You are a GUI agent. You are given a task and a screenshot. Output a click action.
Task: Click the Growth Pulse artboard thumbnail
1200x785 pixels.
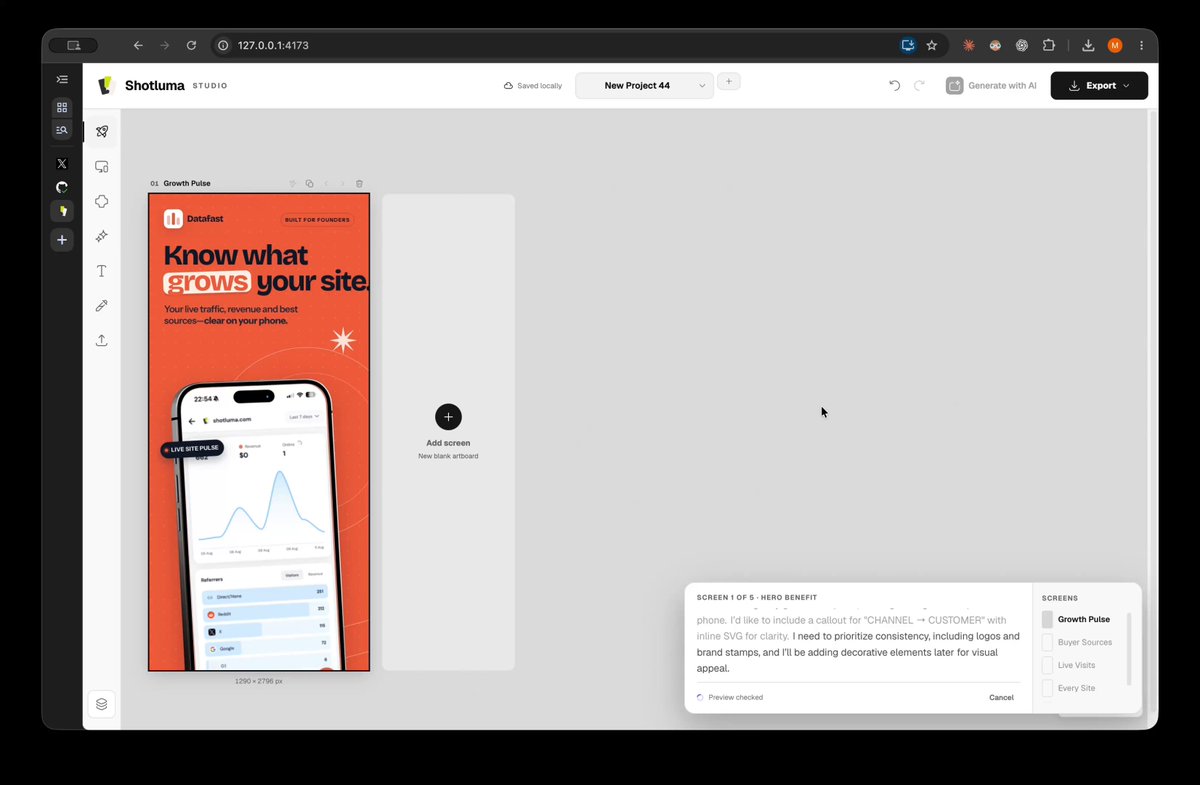coord(259,432)
